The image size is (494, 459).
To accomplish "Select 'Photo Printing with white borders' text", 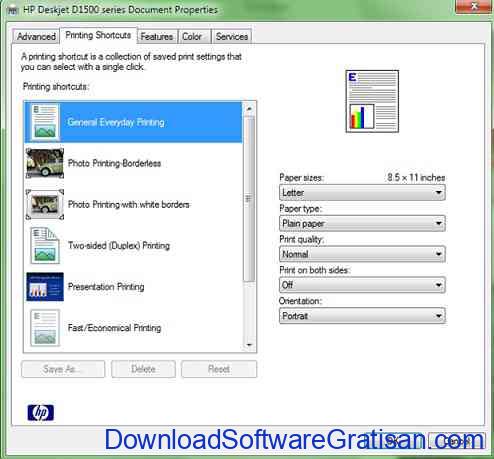I will point(129,204).
